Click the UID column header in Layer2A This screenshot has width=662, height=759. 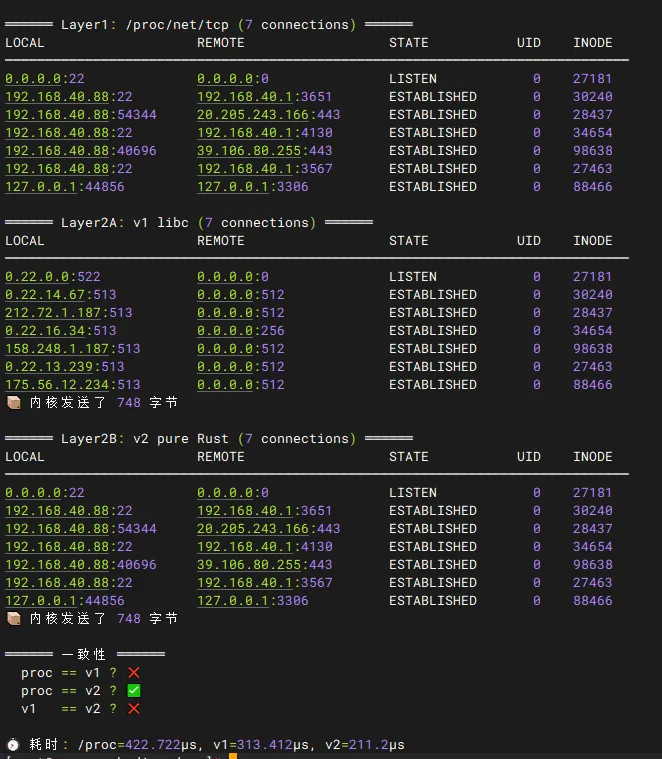click(x=529, y=241)
